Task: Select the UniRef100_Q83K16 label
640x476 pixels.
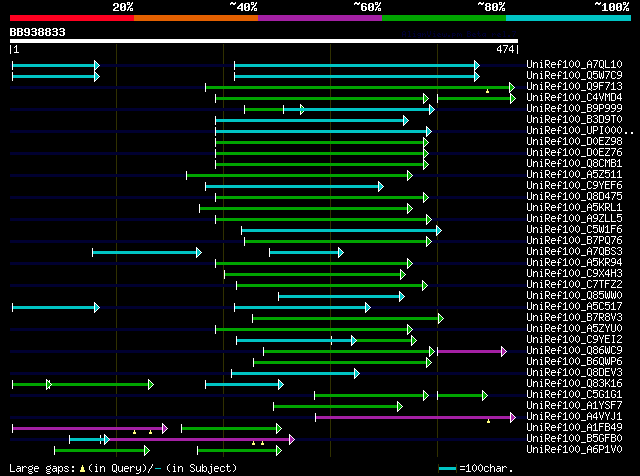Action: pyautogui.click(x=574, y=384)
